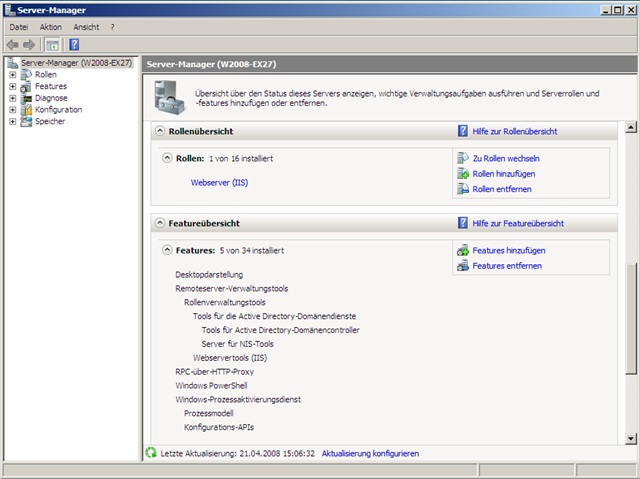Click Aktualisierung konfigurieren link
The height and width of the screenshot is (479, 640).
tap(370, 453)
